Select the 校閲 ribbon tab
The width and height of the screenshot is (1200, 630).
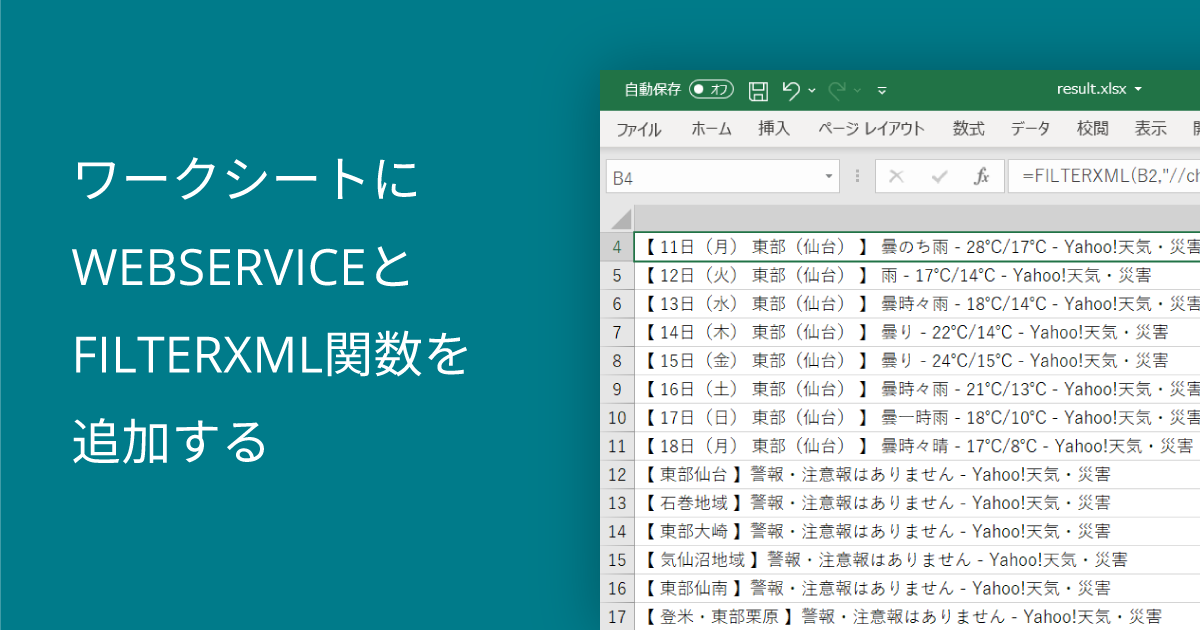(1091, 128)
